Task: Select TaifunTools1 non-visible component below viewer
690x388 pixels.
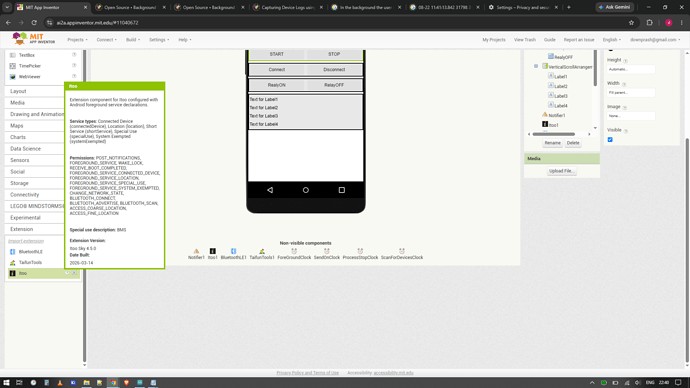Action: point(262,254)
